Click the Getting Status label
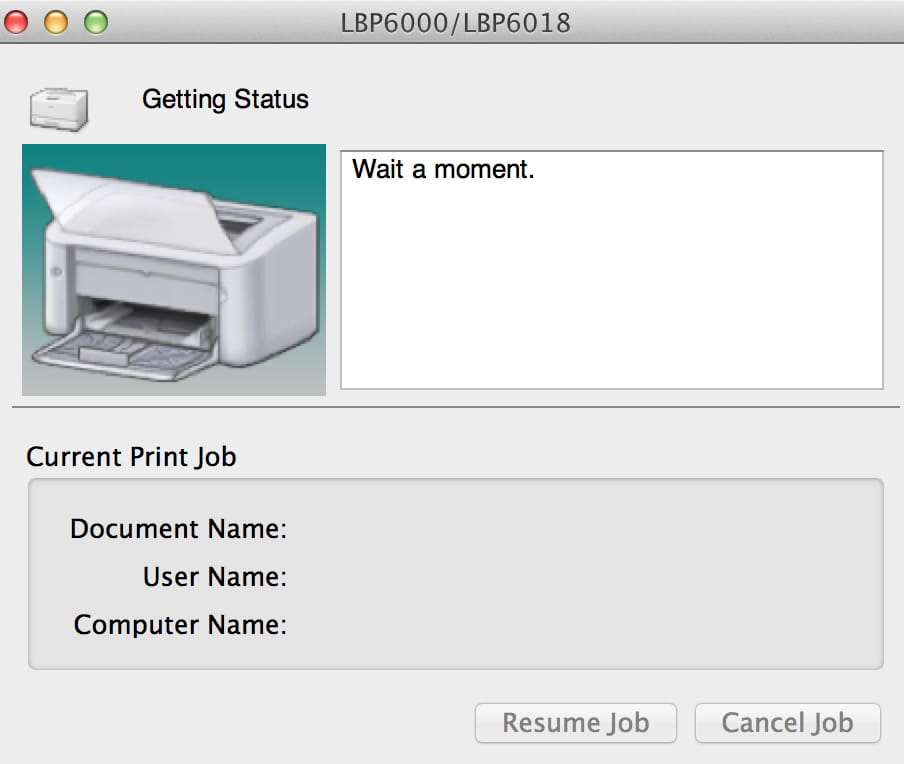 [x=225, y=99]
